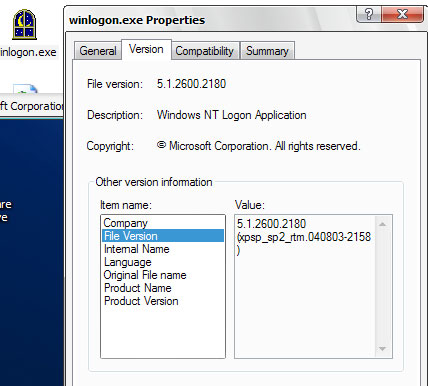Click the winlogon.exe file label on desktop
This screenshot has height=386, width=428.
point(29,52)
